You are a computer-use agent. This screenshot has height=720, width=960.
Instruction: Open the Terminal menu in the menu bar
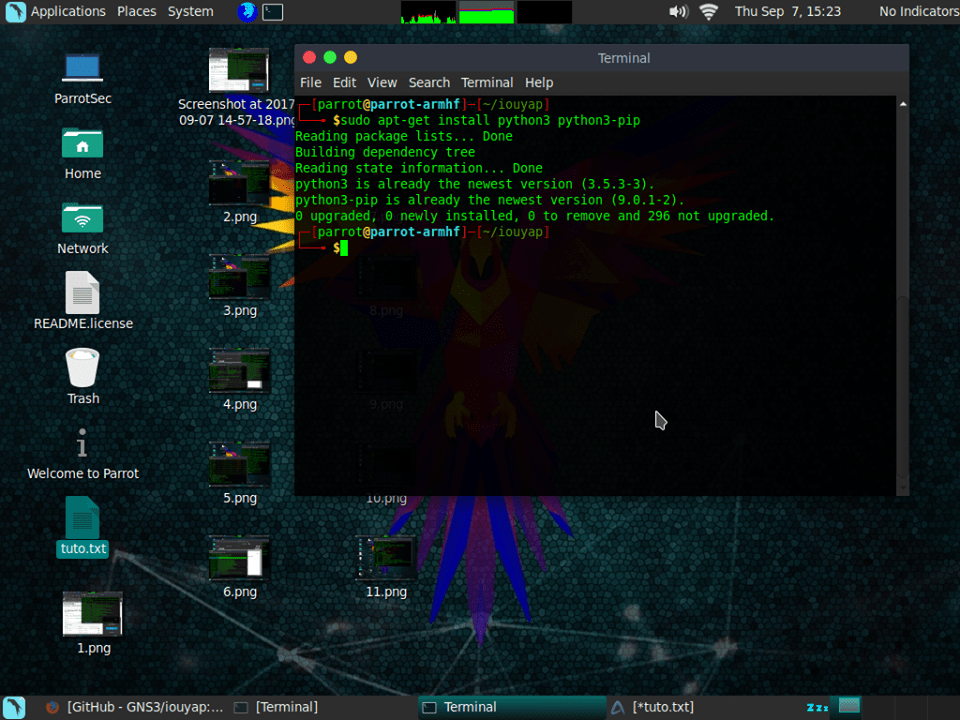pyautogui.click(x=487, y=83)
